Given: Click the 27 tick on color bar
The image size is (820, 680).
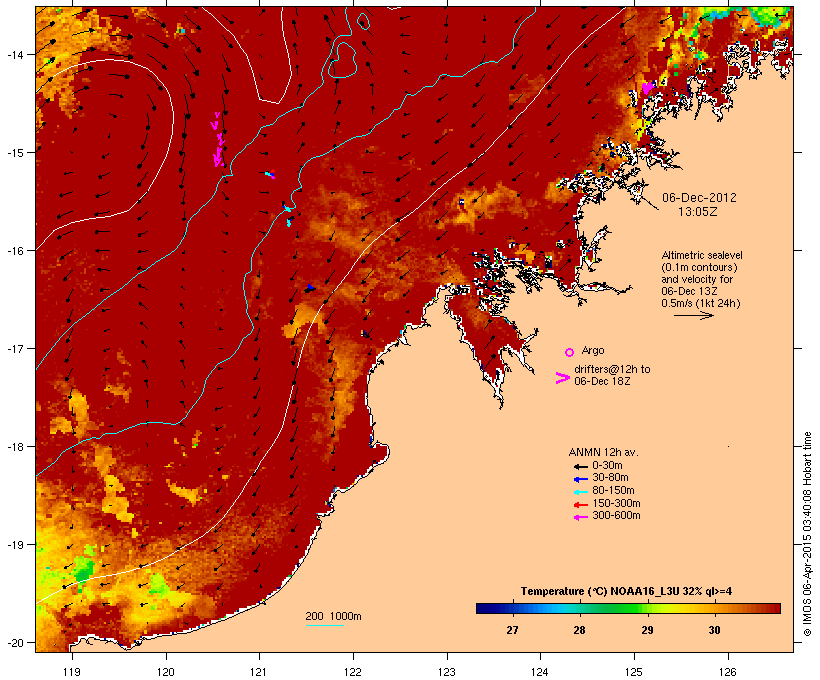Looking at the screenshot, I should coord(512,630).
